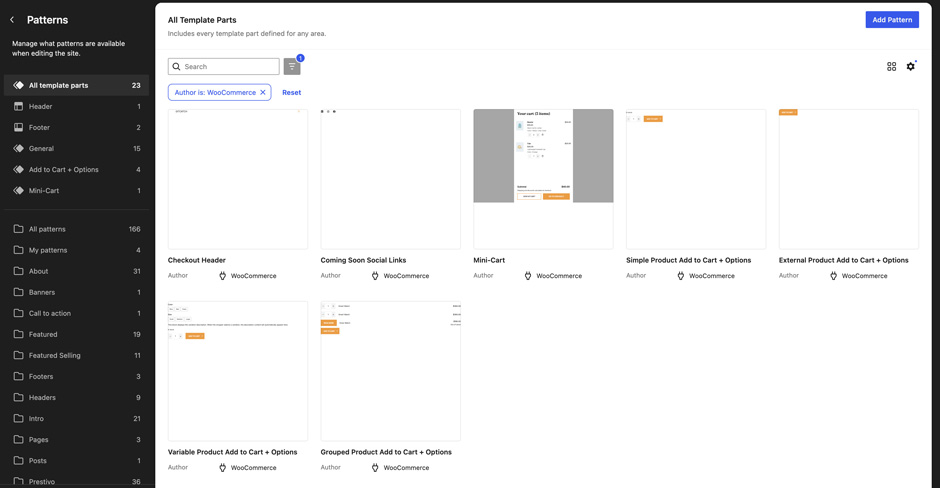Focus the Search patterns field
Screen dimensions: 940x488
click(224, 67)
